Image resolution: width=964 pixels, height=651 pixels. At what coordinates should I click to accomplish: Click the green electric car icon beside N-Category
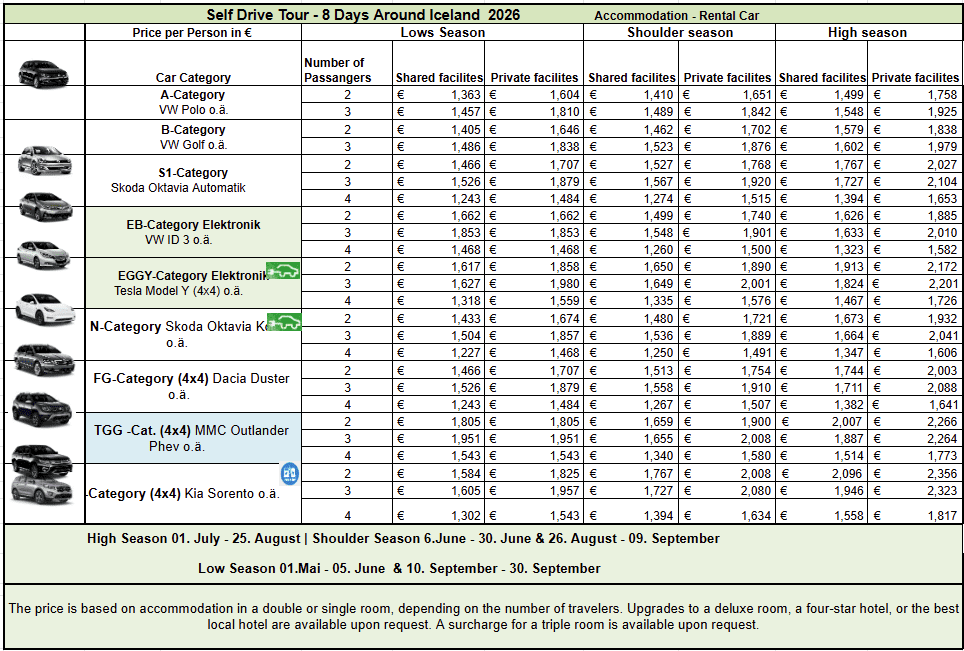(x=284, y=321)
